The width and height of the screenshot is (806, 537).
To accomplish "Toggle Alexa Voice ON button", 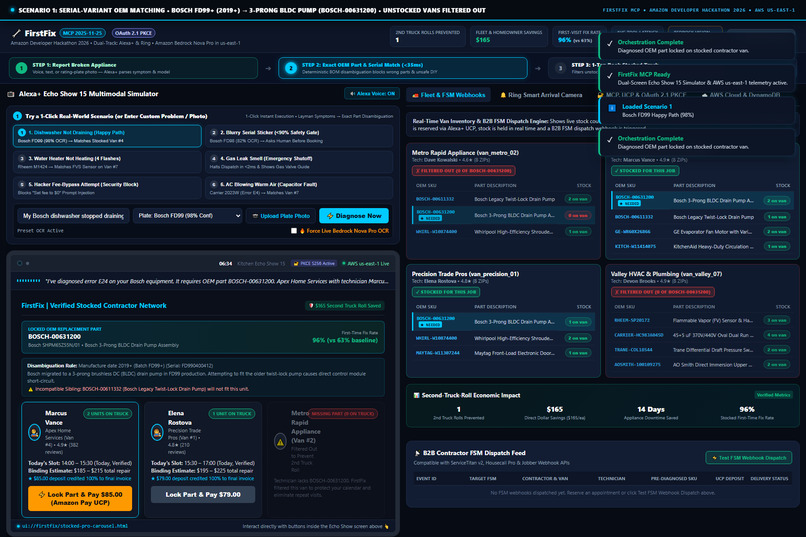I will coord(372,94).
